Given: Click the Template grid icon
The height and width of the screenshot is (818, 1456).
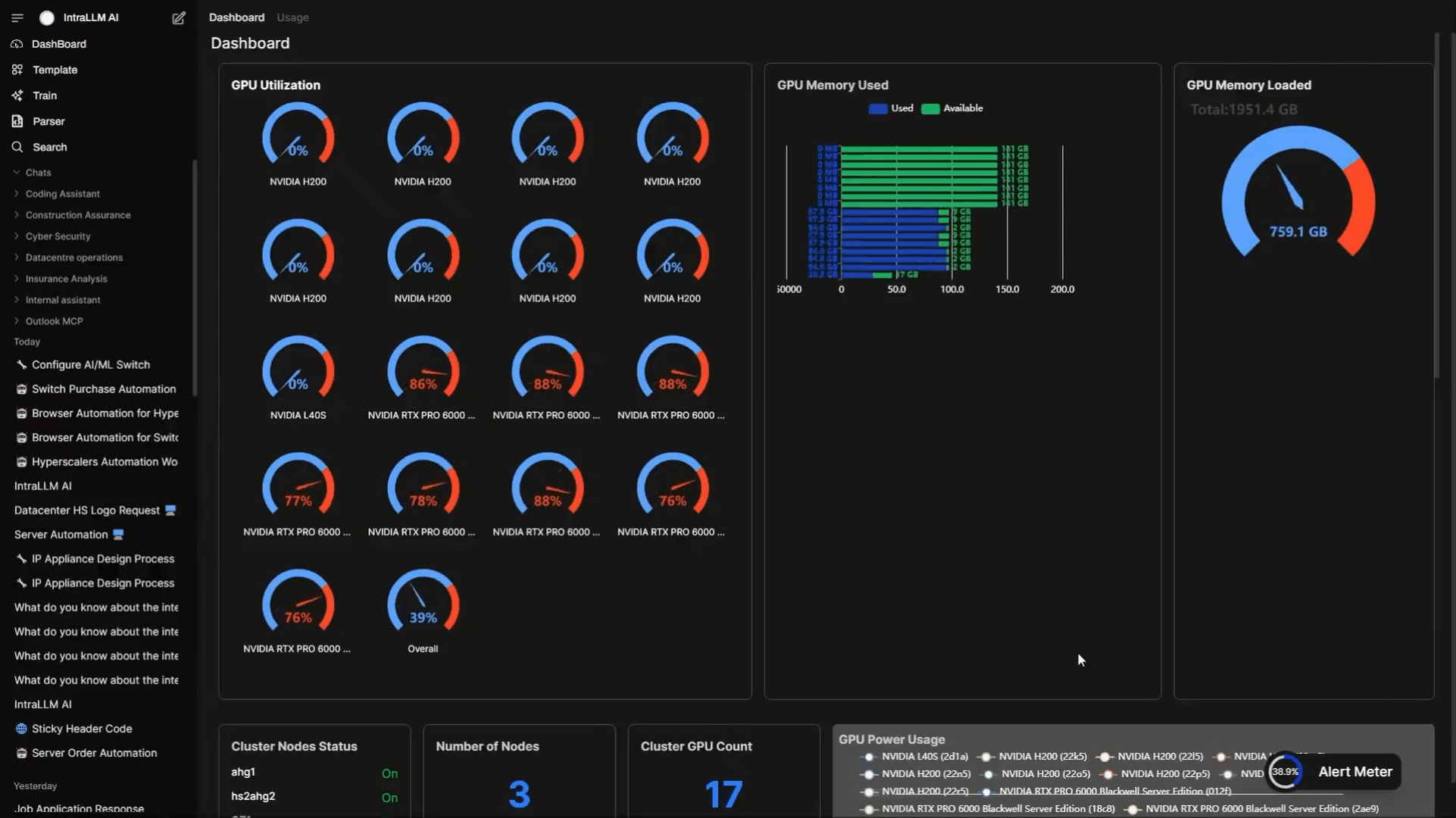Looking at the screenshot, I should [17, 70].
